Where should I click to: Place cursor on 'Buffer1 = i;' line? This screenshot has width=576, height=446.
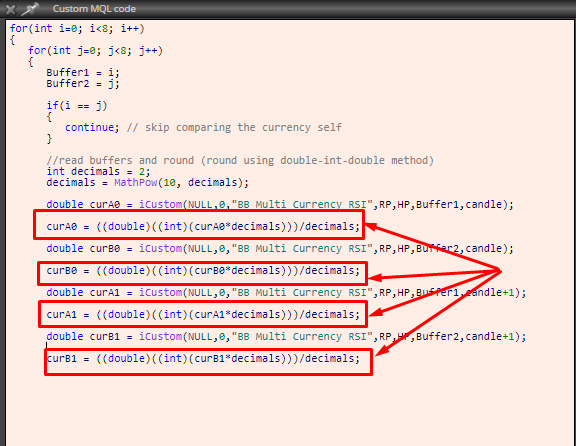[83, 72]
